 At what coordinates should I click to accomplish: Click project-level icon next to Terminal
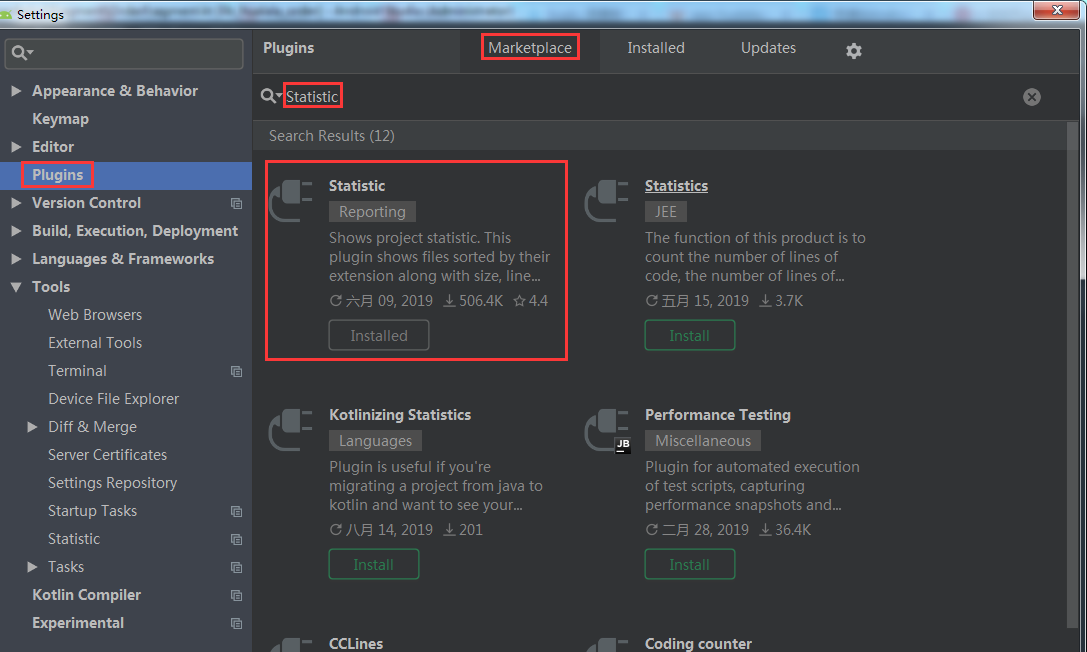(x=236, y=371)
